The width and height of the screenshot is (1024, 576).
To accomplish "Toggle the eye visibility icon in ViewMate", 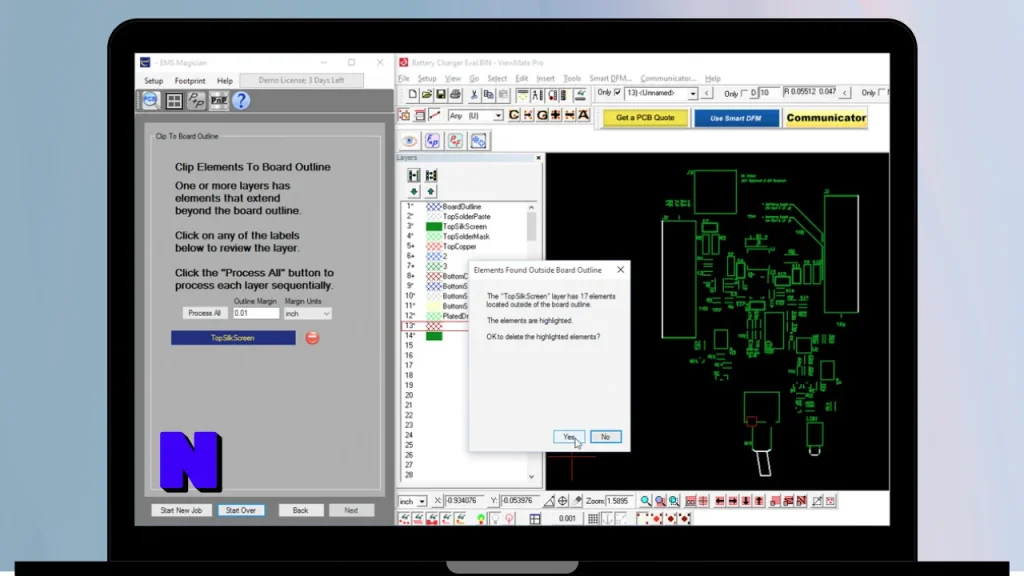I will (409, 141).
